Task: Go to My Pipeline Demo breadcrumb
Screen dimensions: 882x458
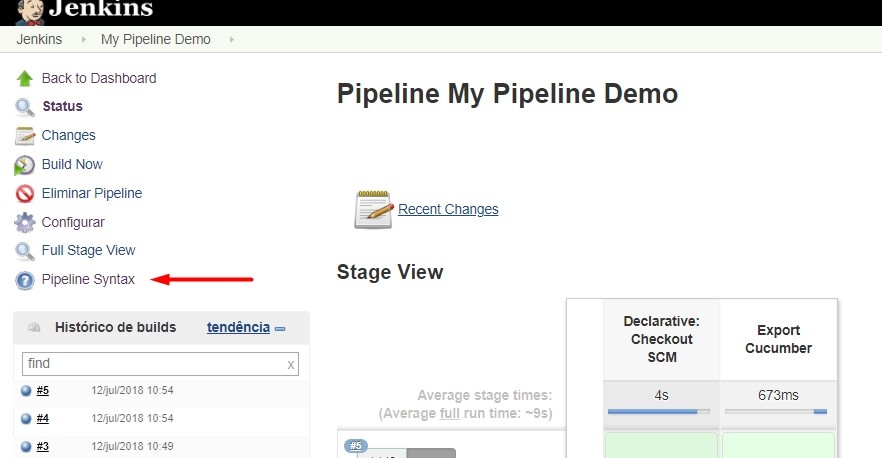Action: click(x=156, y=39)
